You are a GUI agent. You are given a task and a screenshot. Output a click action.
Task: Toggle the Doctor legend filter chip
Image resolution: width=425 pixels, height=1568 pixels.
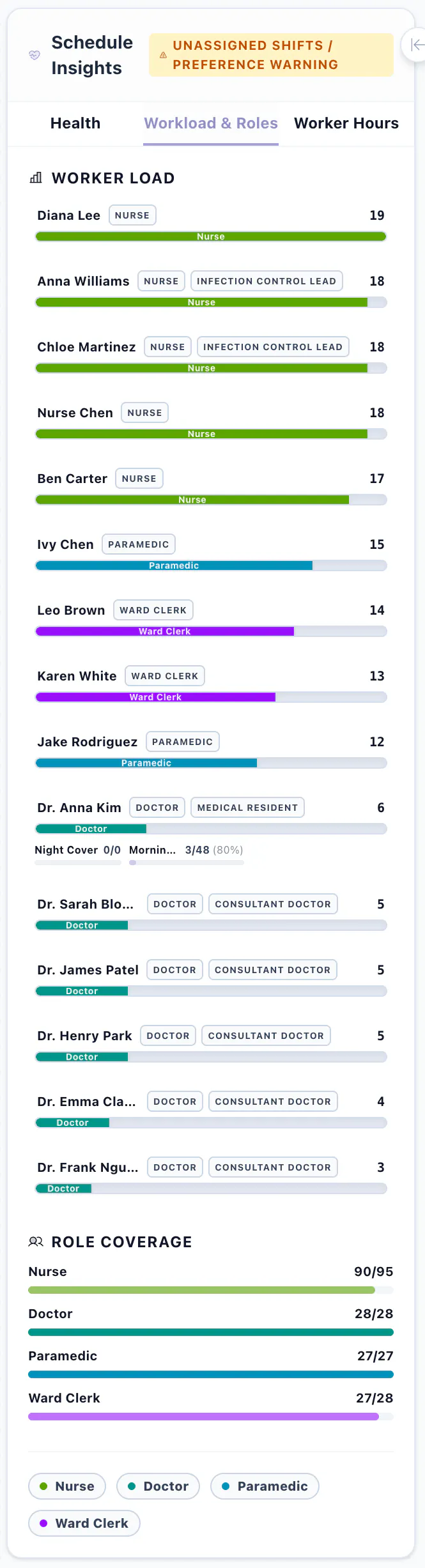[x=158, y=1486]
